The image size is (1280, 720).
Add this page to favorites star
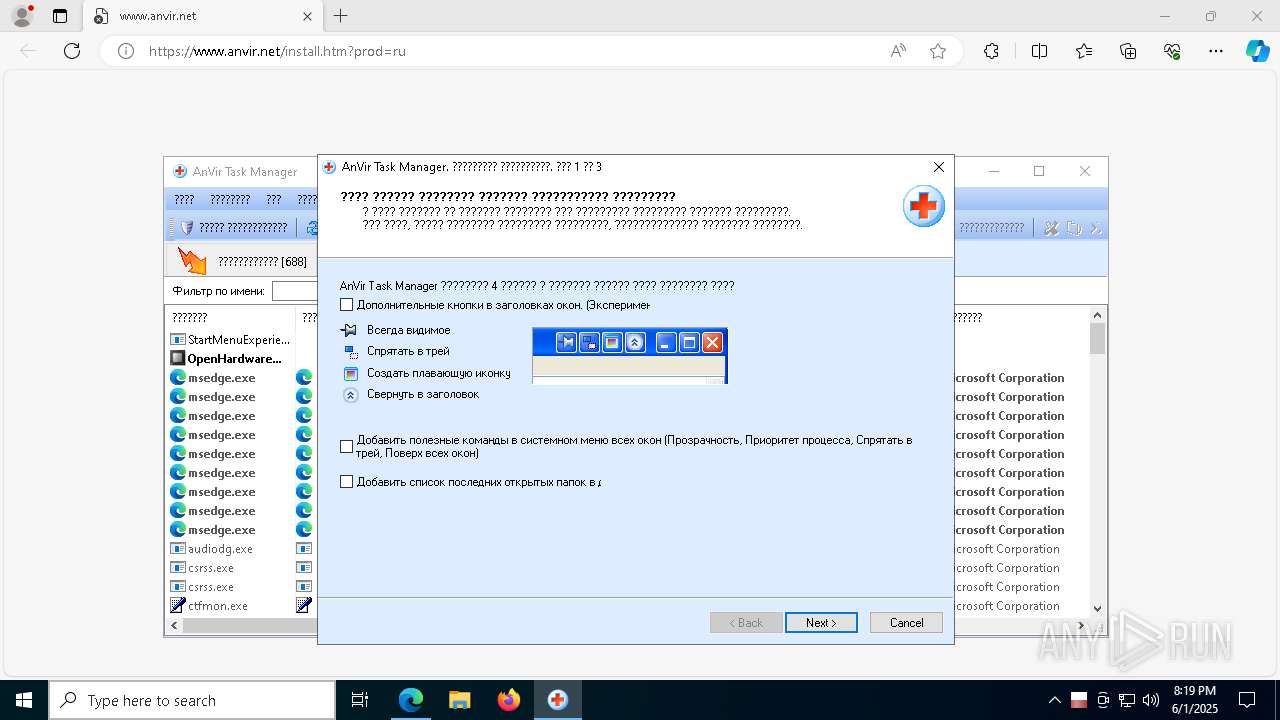[938, 51]
